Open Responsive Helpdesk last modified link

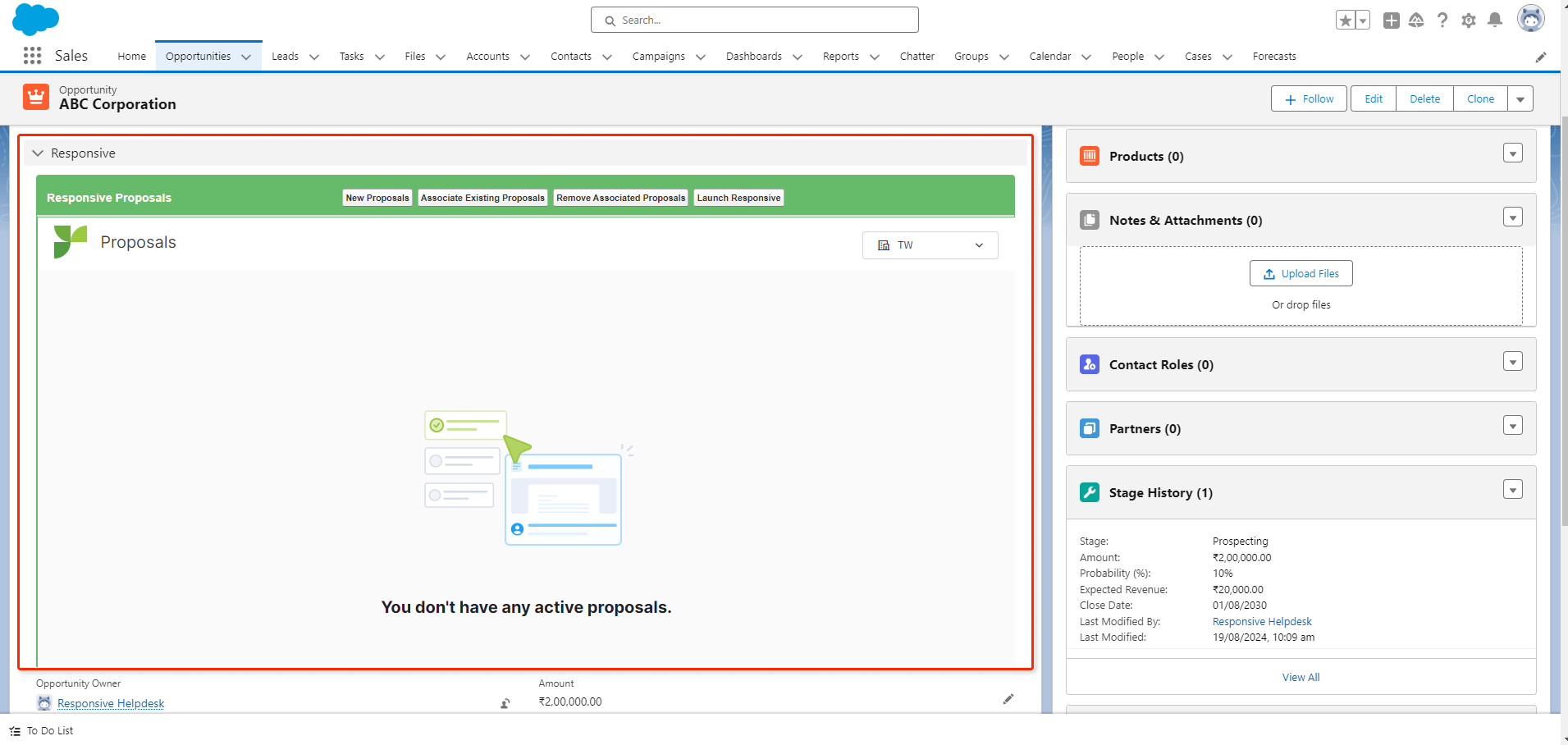(x=1262, y=622)
